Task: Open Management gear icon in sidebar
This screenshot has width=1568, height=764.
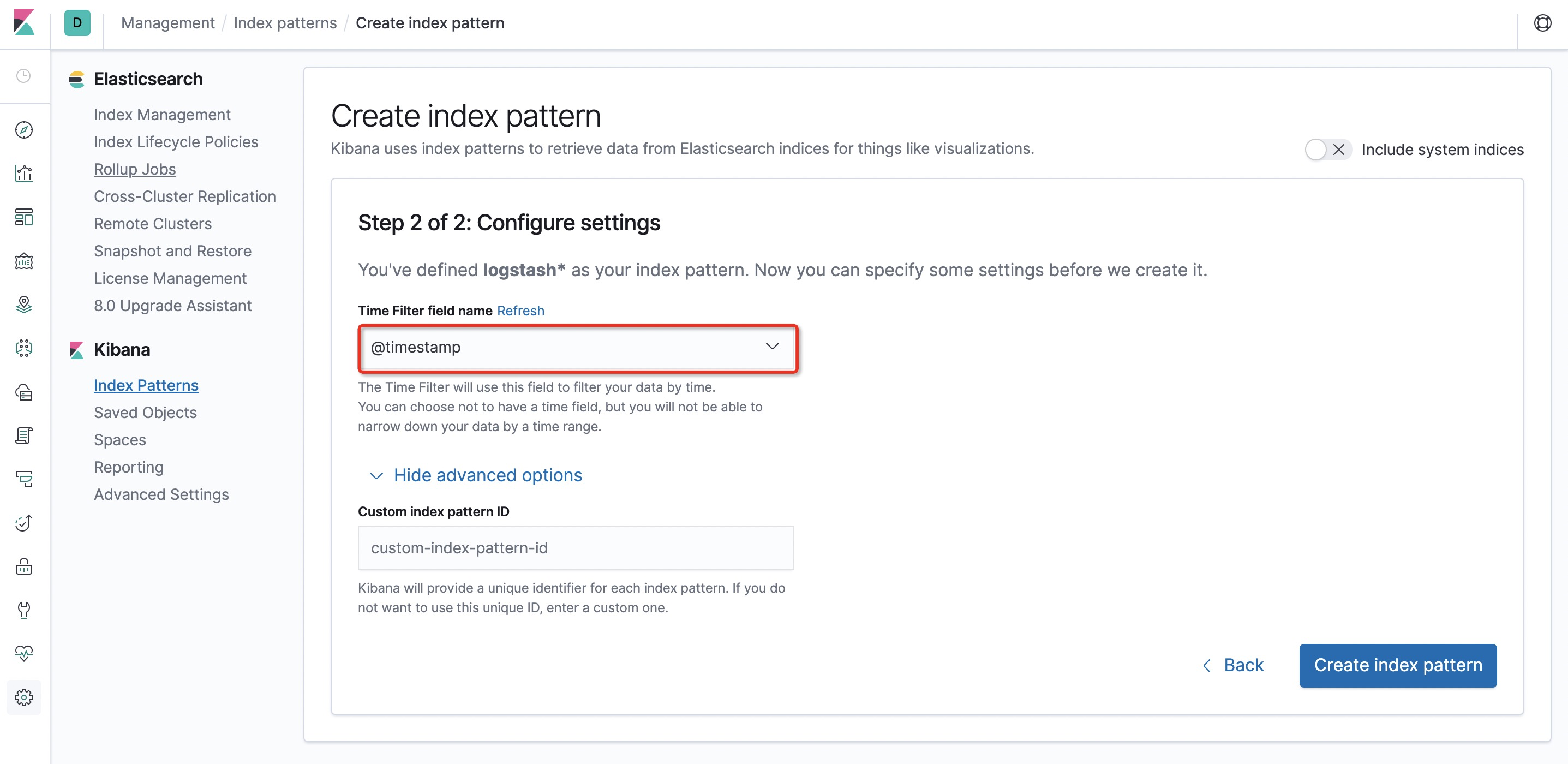Action: [24, 697]
